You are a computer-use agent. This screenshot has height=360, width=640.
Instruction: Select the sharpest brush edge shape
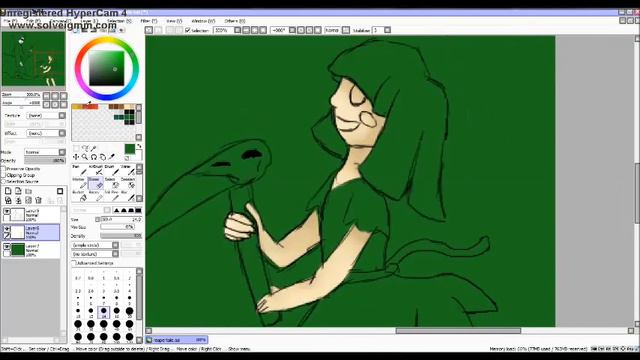click(116, 210)
